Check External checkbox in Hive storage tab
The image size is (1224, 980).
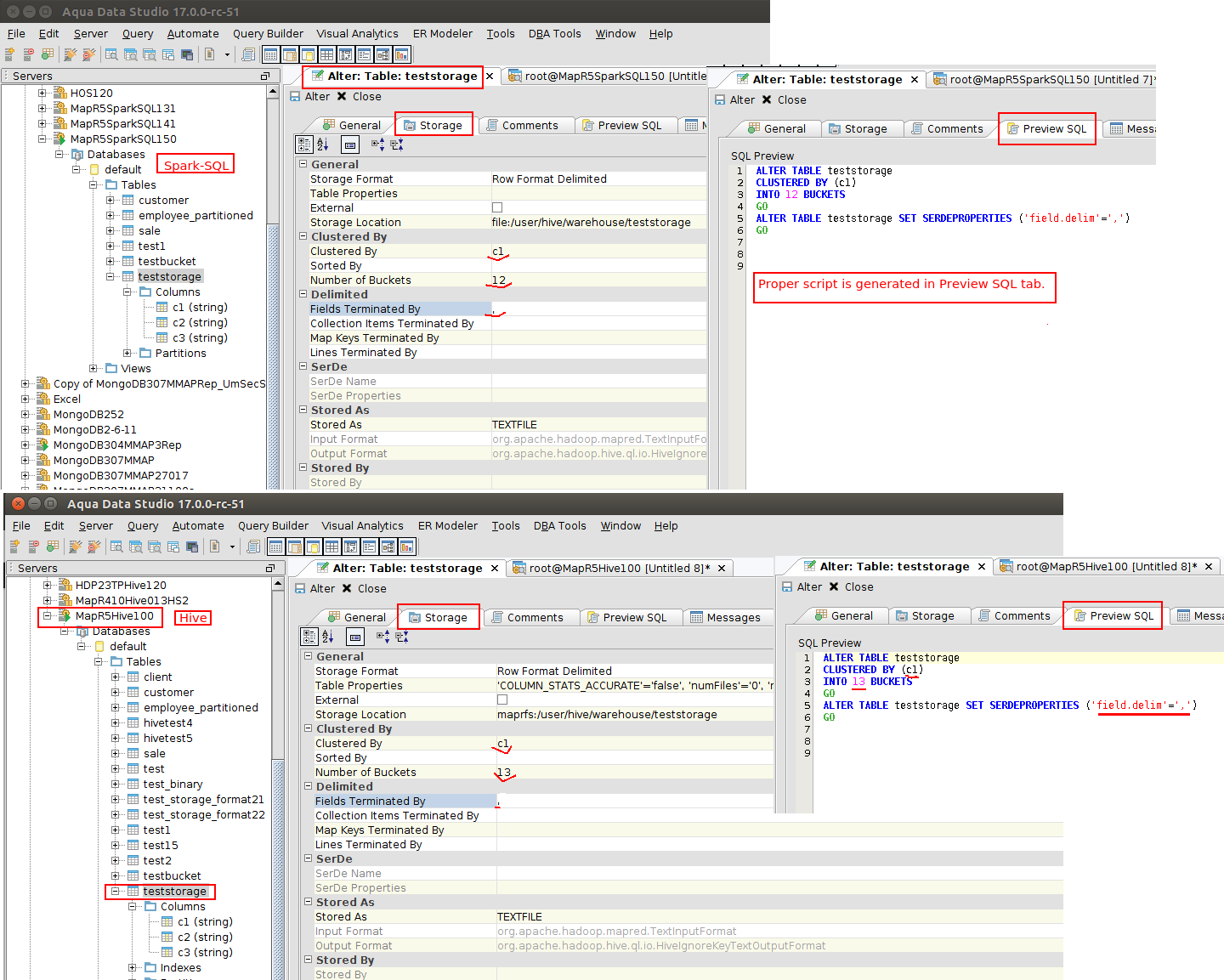[x=502, y=700]
